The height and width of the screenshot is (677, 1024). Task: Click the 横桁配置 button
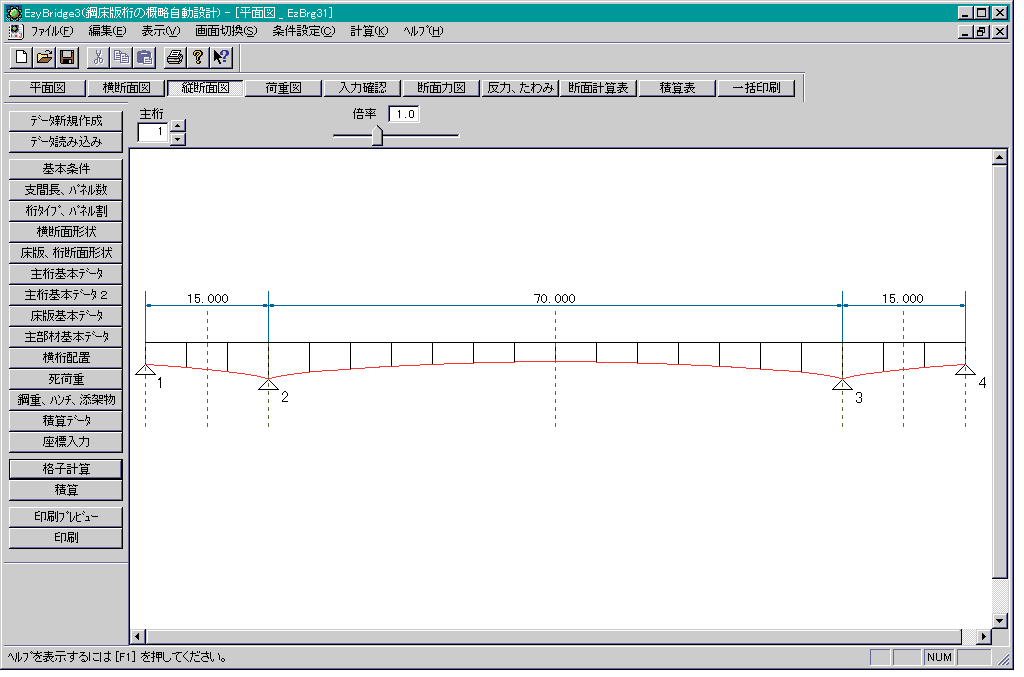pos(66,358)
